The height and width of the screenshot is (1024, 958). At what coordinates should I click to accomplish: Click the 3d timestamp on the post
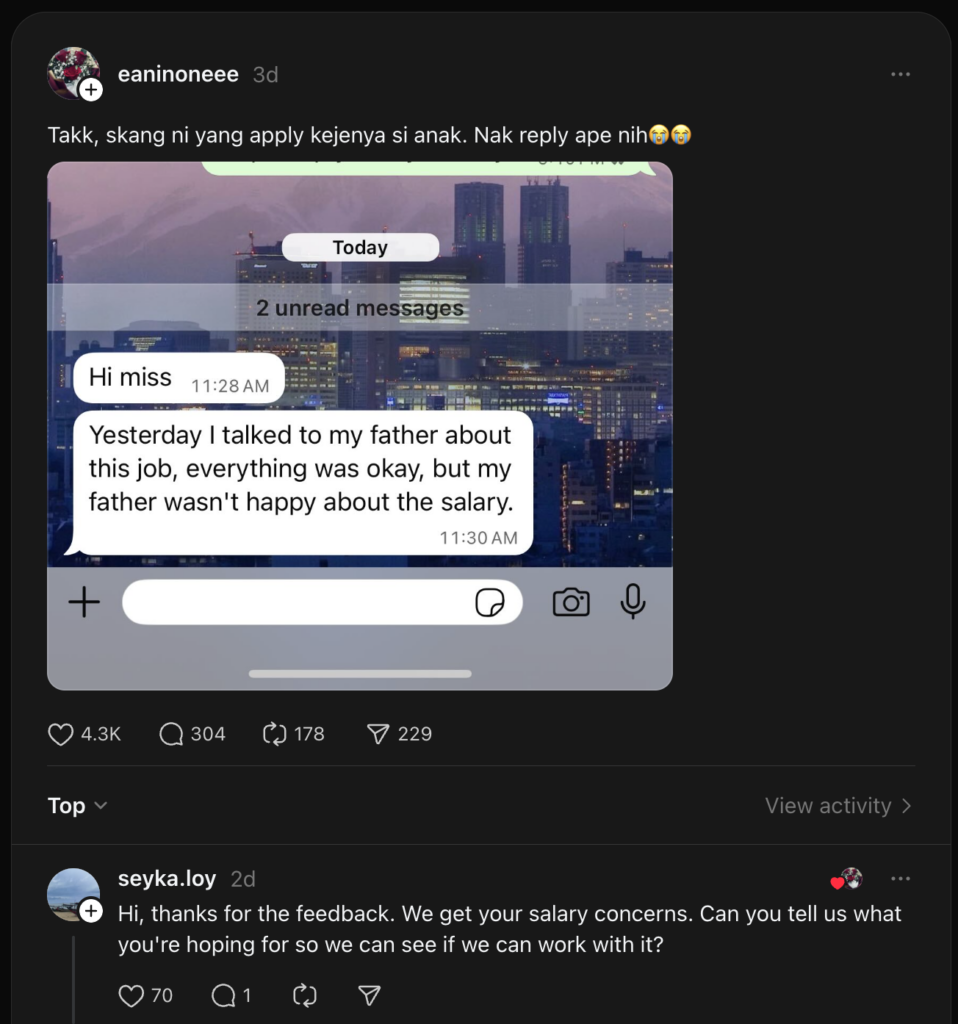click(x=265, y=74)
